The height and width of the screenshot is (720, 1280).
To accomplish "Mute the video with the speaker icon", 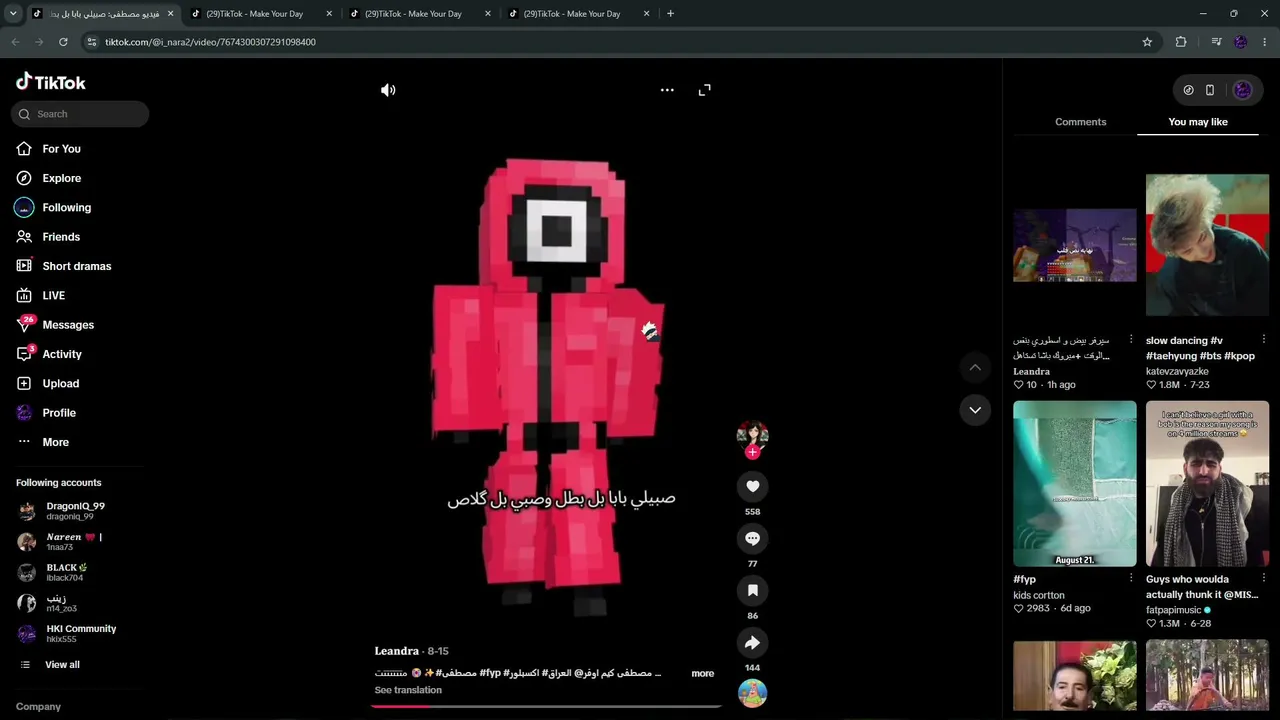I will 388,90.
